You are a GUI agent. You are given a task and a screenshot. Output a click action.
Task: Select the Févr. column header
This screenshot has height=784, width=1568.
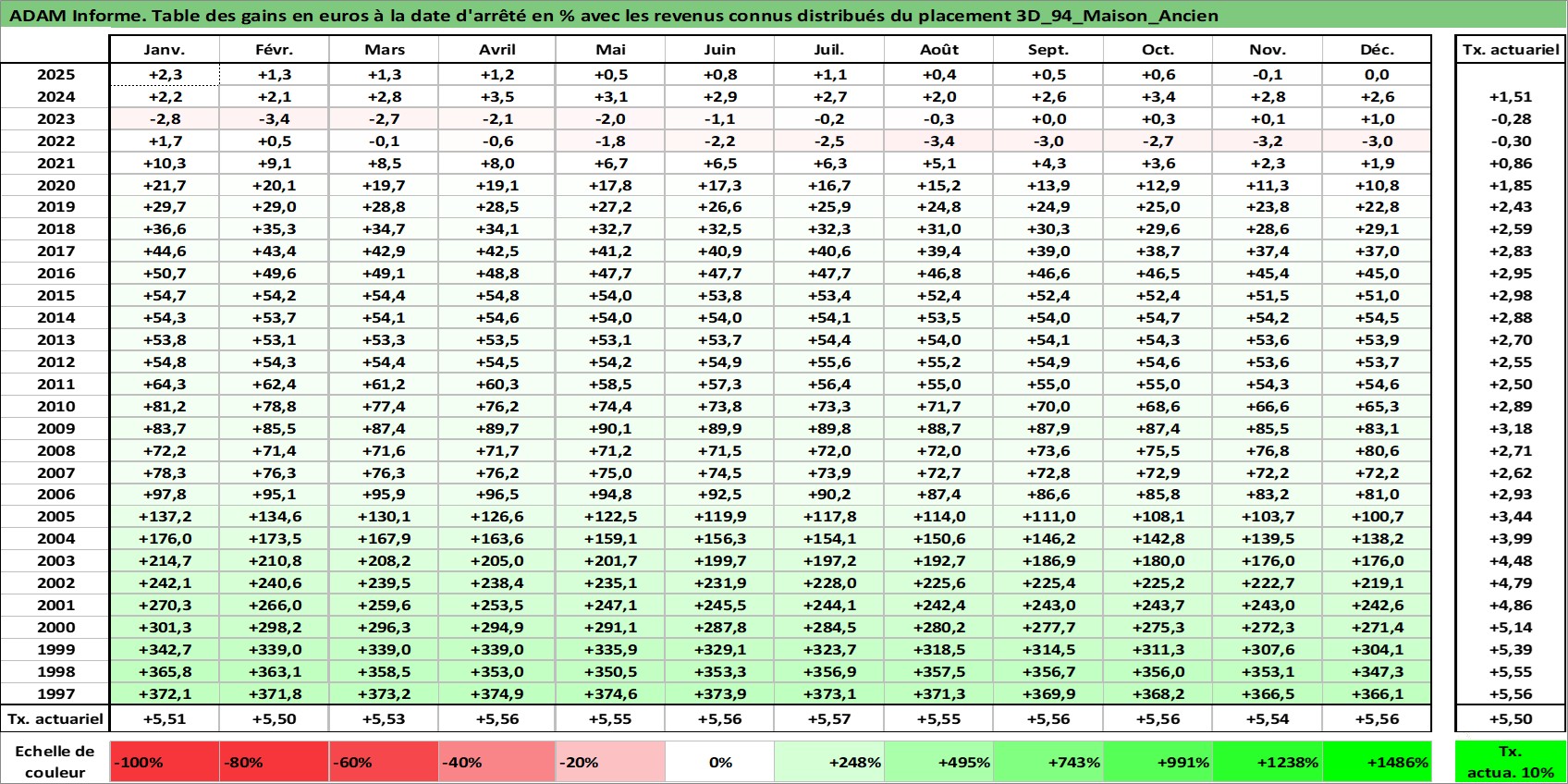[x=275, y=50]
